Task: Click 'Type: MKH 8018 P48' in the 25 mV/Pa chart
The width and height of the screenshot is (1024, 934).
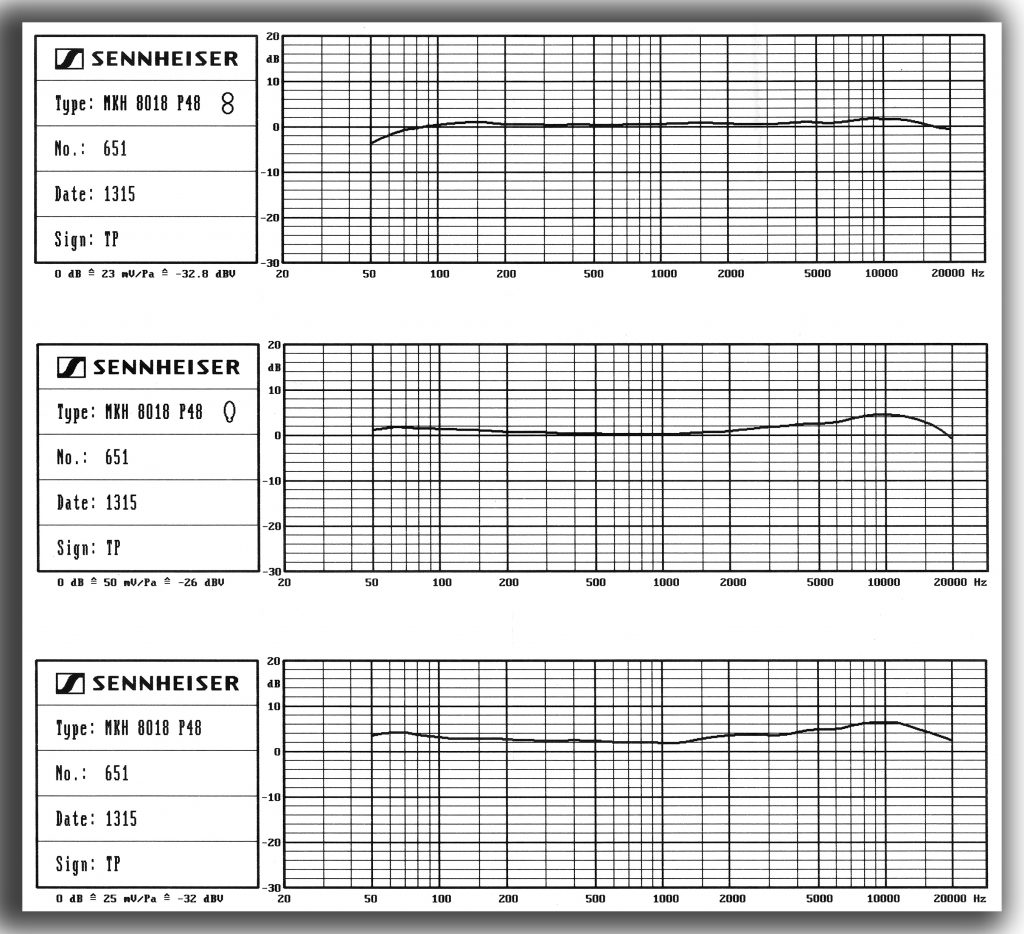Action: [129, 728]
